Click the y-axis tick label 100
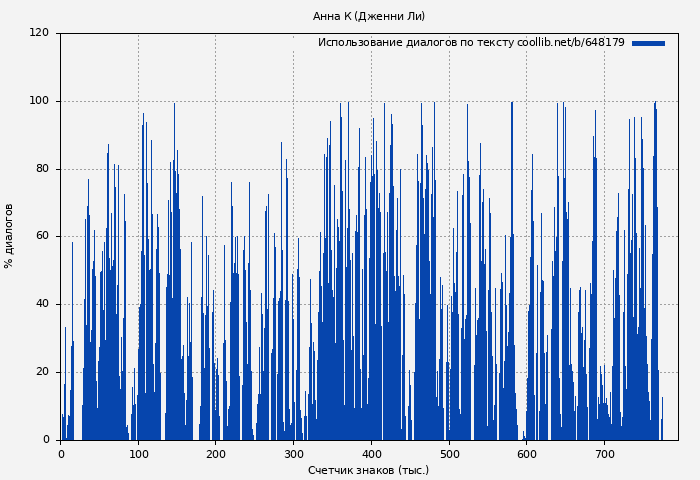 click(39, 101)
